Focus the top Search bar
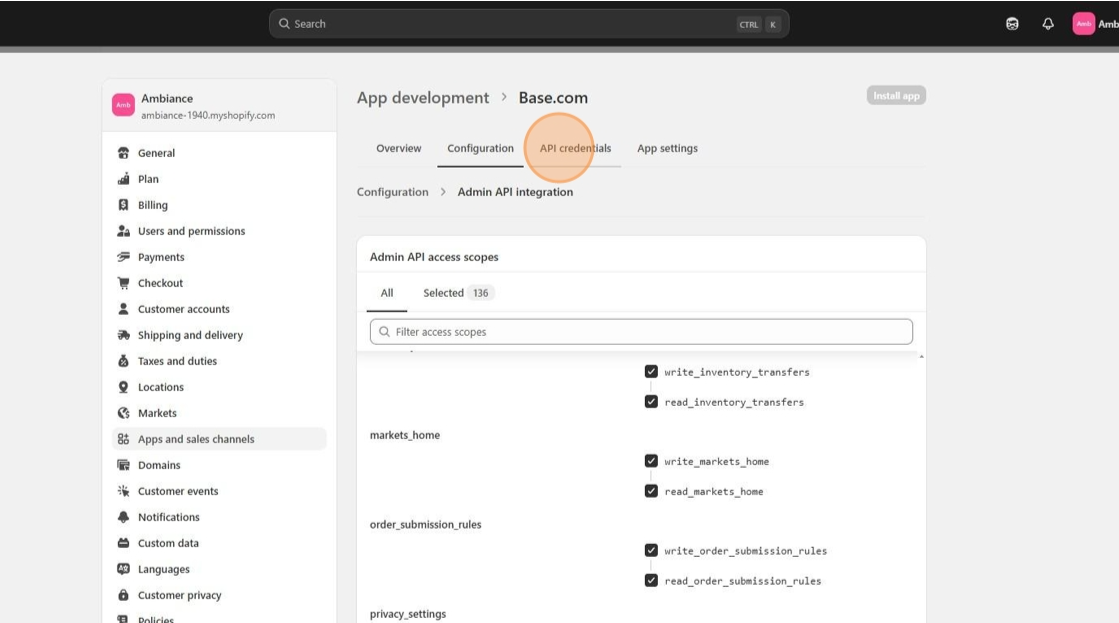Viewport: 1119px width, 623px height. tap(528, 24)
